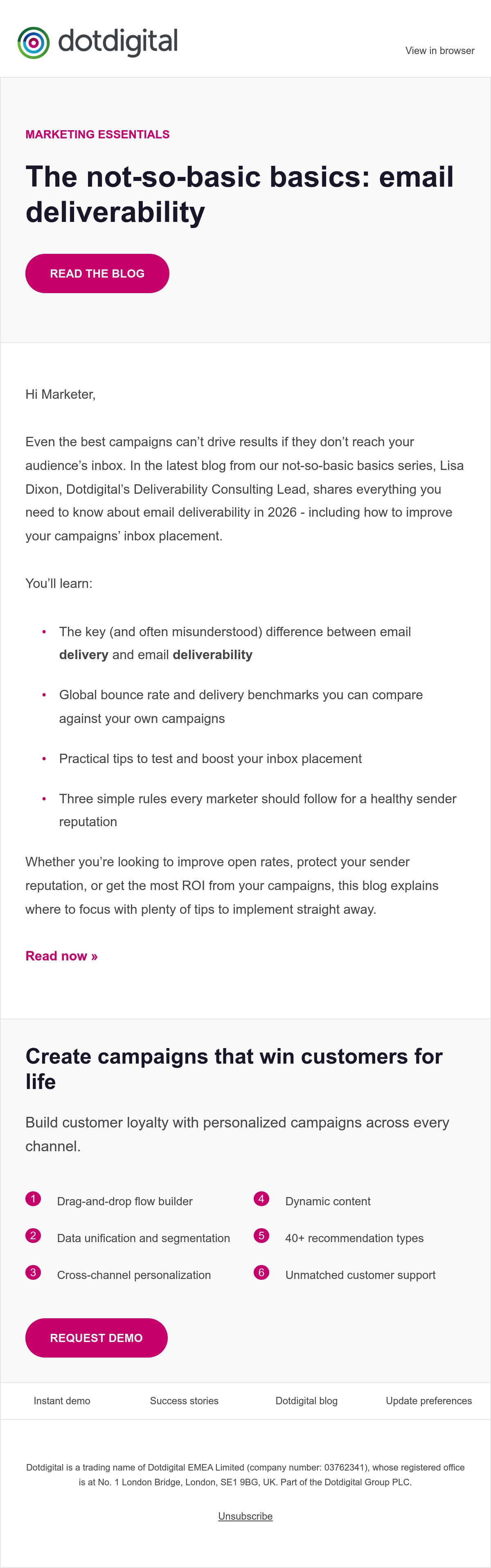Click the number 4 circle icon

pos(261,1199)
